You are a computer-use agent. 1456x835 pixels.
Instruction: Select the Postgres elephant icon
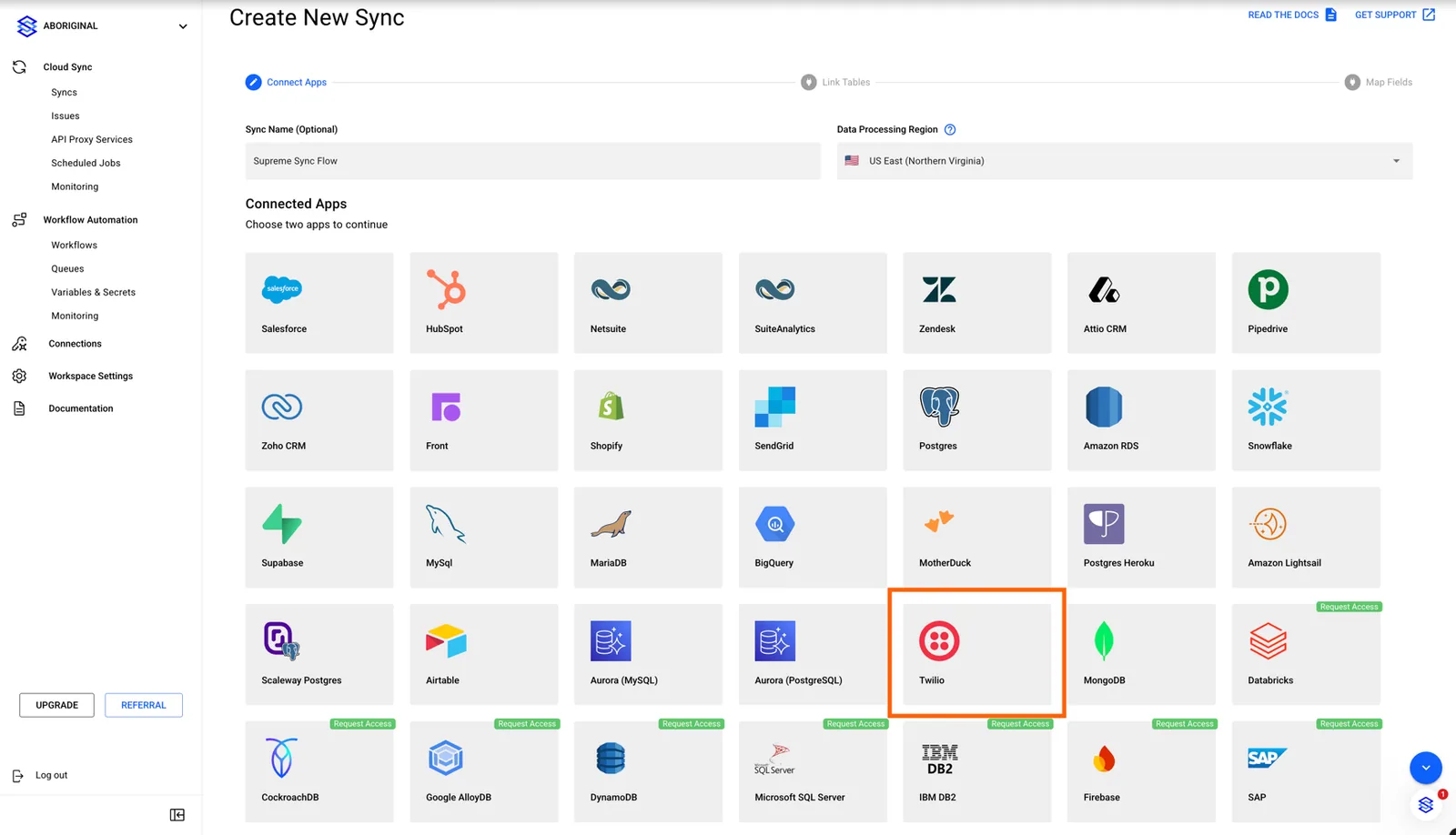[939, 407]
